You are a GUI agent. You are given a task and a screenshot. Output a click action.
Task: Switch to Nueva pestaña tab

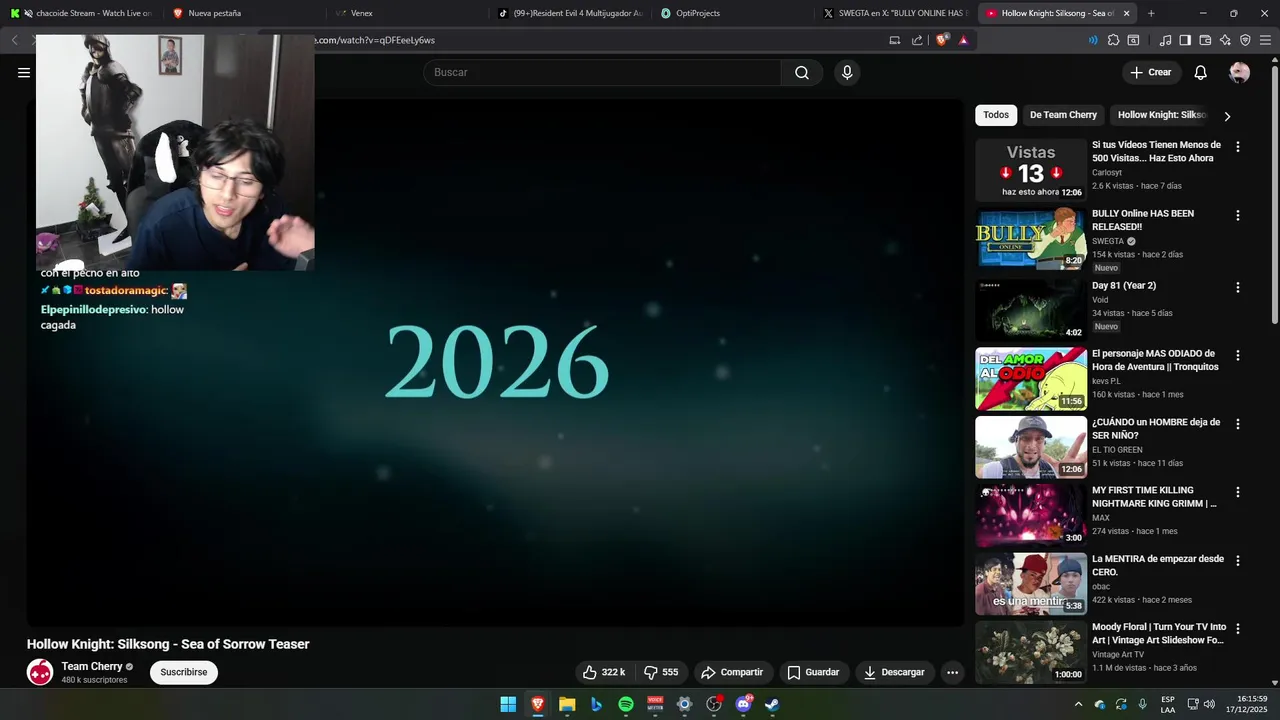point(242,13)
